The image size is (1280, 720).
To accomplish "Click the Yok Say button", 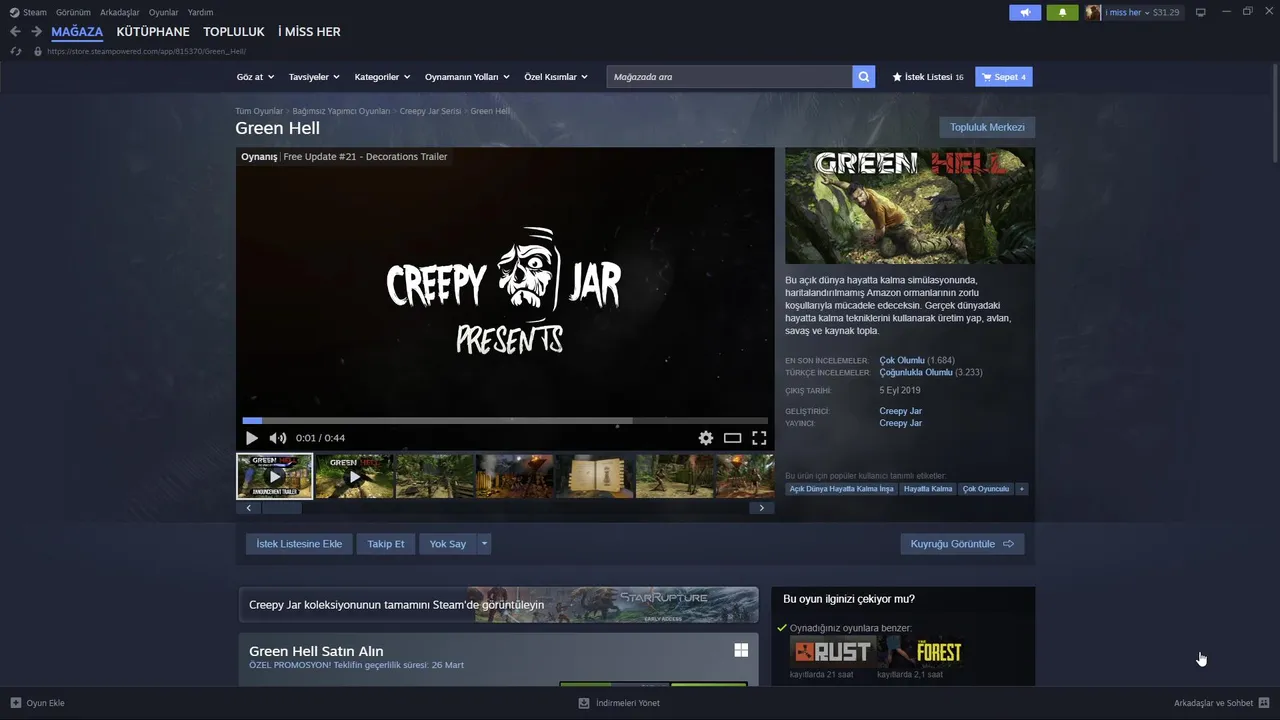I will pos(448,544).
